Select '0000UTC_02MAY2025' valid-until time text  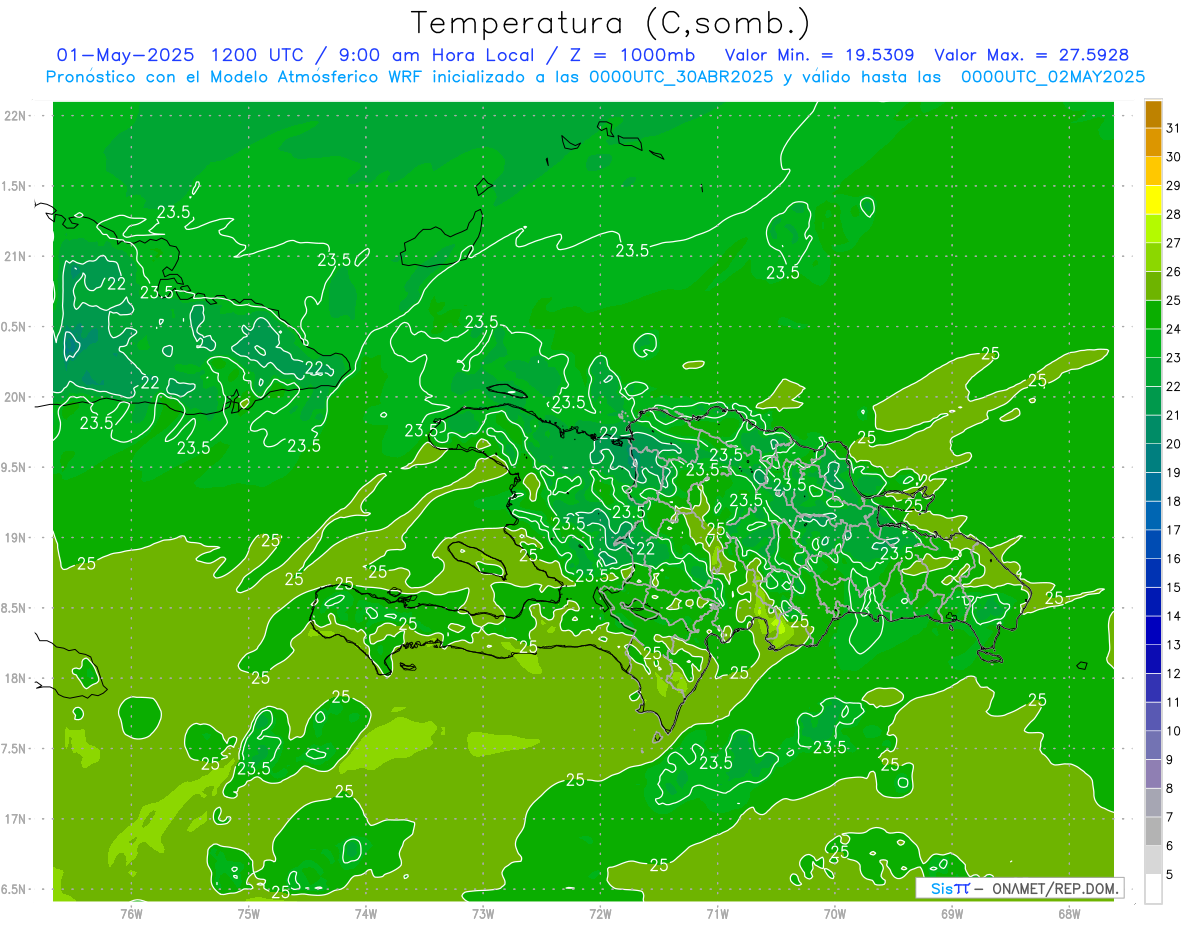click(x=1053, y=76)
